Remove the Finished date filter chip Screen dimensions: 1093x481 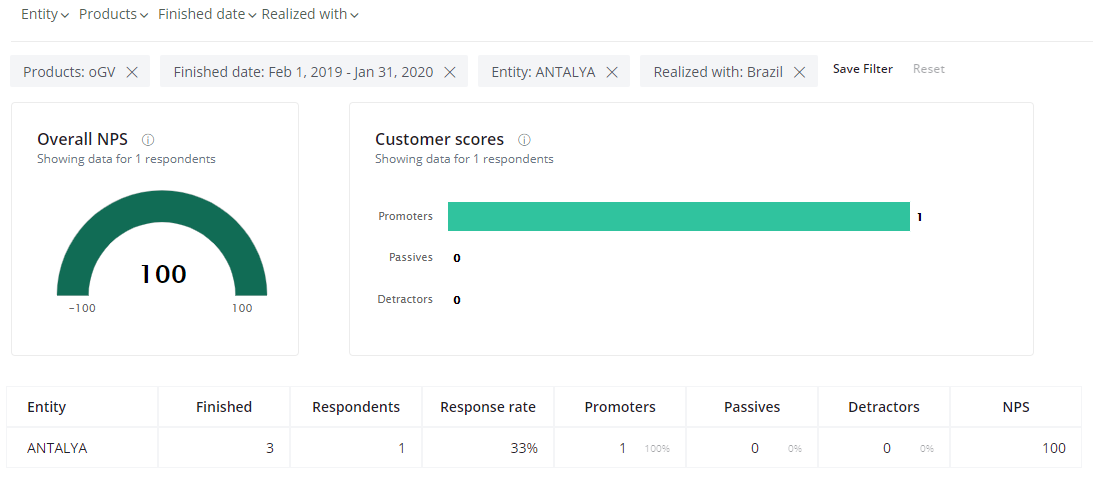click(x=450, y=72)
